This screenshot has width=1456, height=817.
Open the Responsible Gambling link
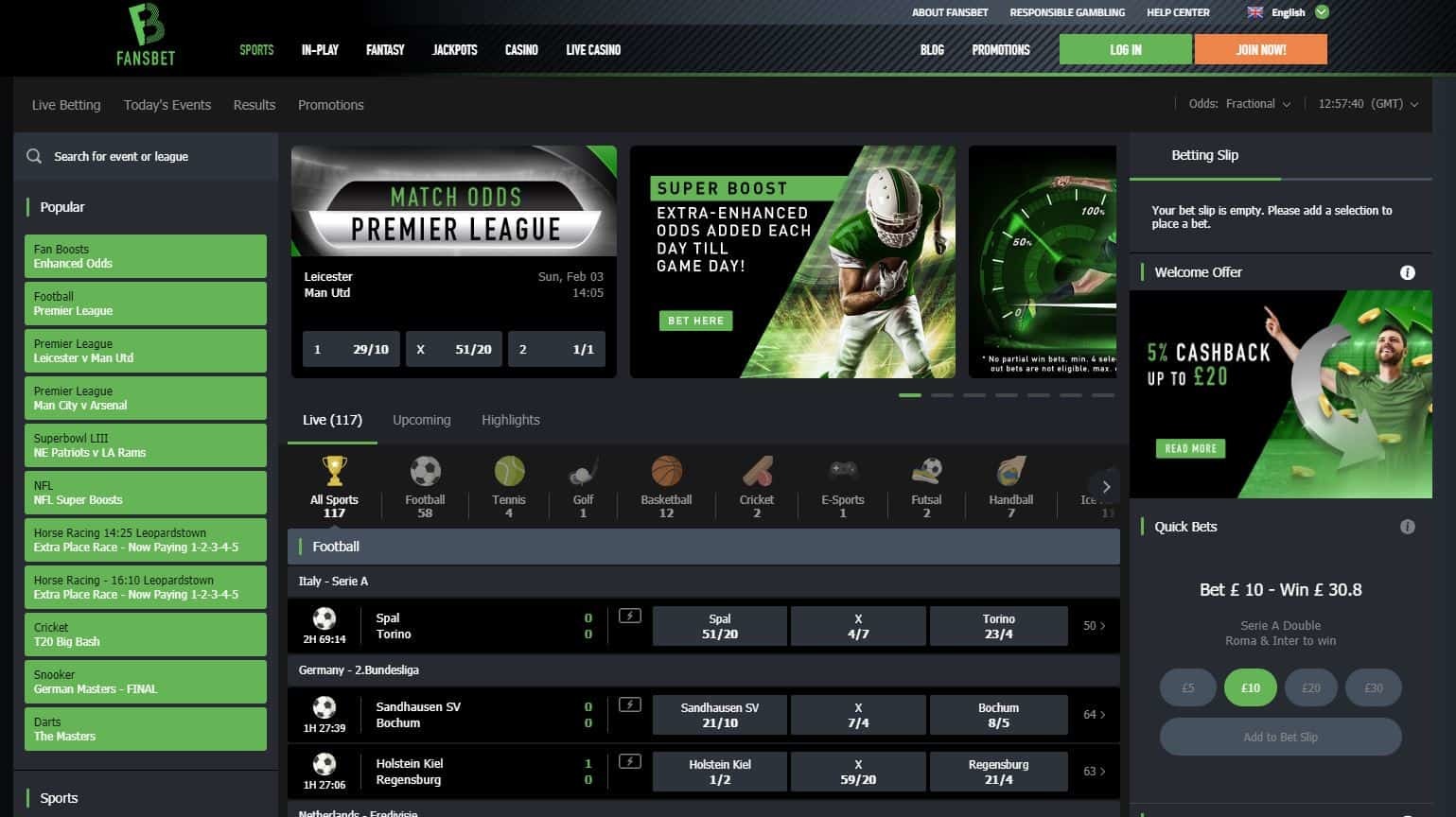click(1067, 12)
